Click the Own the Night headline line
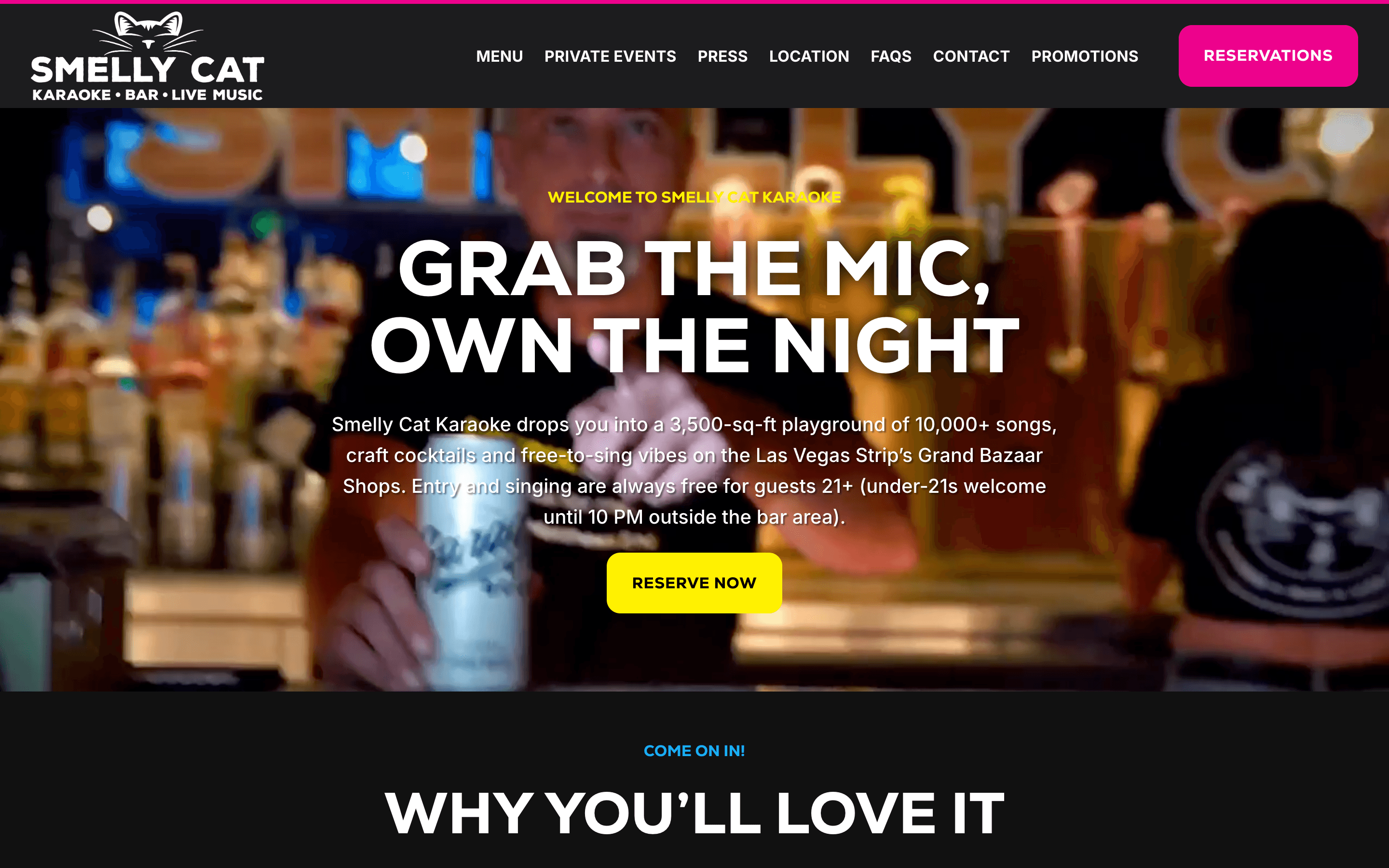This screenshot has height=868, width=1389. tap(694, 346)
